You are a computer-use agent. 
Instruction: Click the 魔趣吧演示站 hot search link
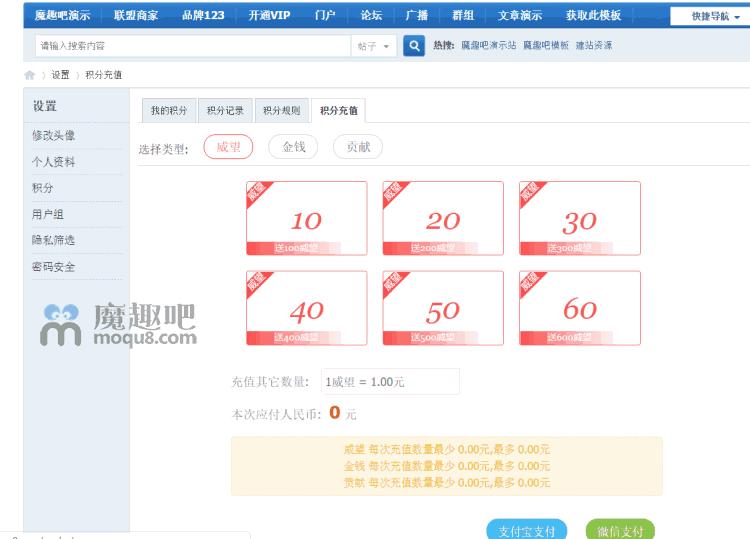[x=488, y=45]
